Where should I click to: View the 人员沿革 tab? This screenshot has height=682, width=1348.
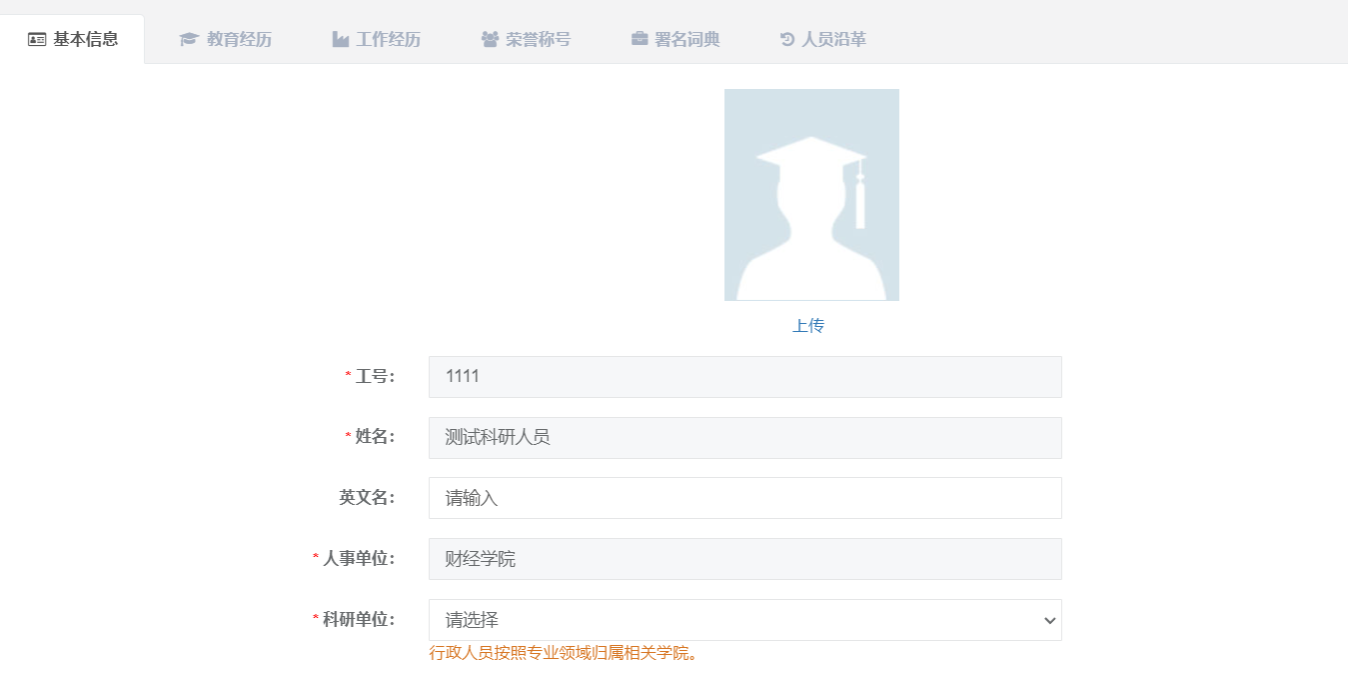[x=834, y=40]
